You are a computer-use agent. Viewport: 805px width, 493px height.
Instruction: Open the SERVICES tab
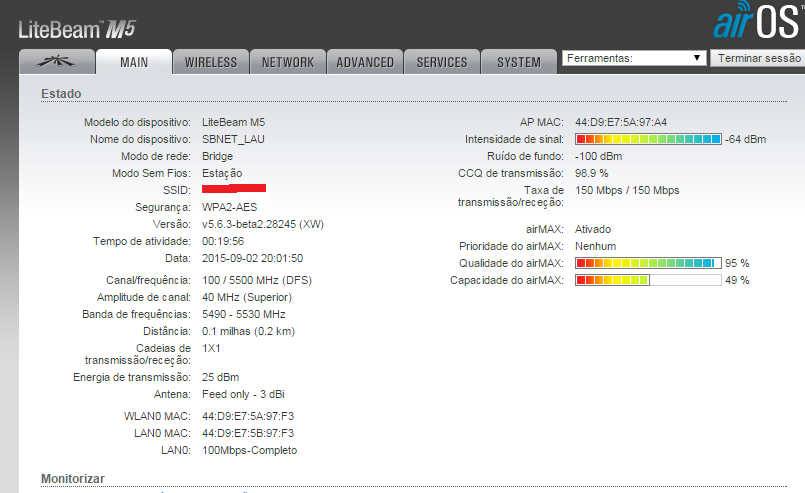pyautogui.click(x=442, y=62)
